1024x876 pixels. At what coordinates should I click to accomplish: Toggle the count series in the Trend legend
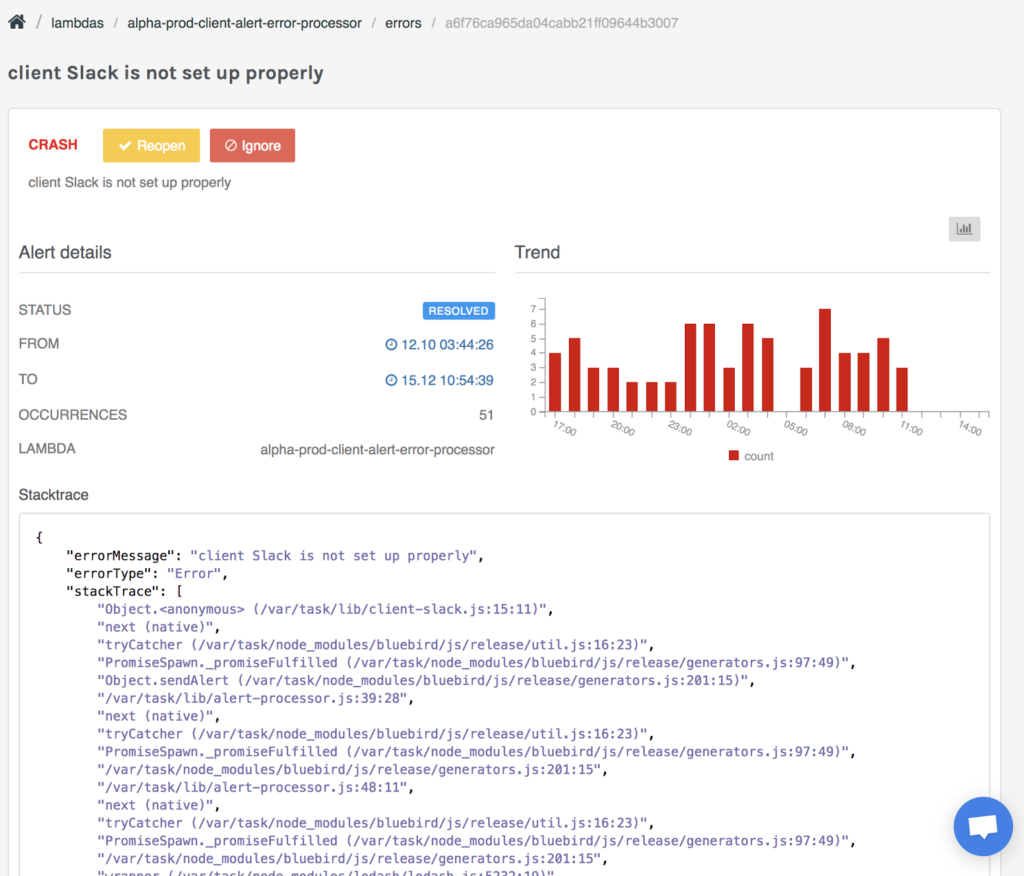(750, 455)
